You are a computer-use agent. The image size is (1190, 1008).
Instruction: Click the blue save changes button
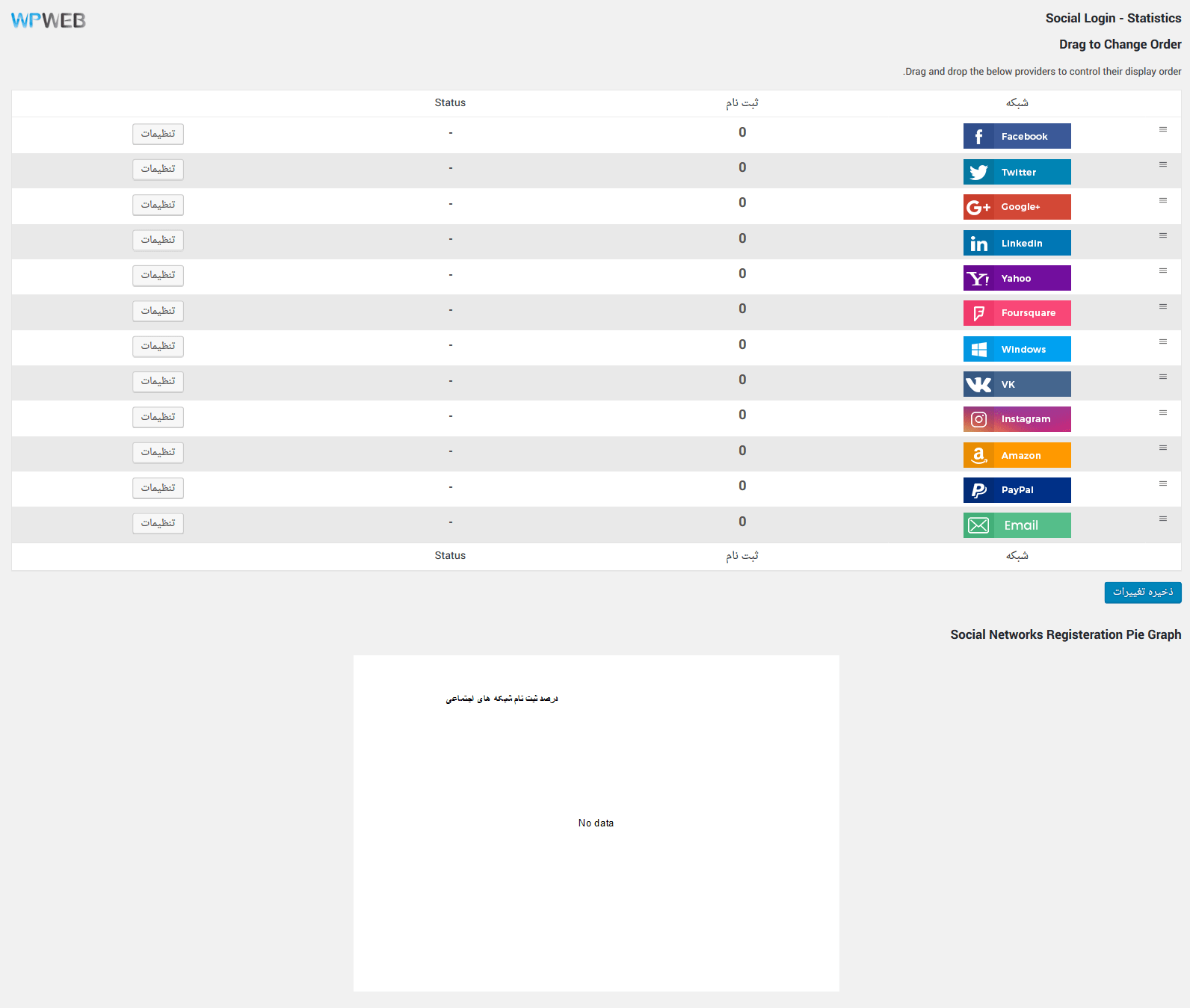[1143, 593]
